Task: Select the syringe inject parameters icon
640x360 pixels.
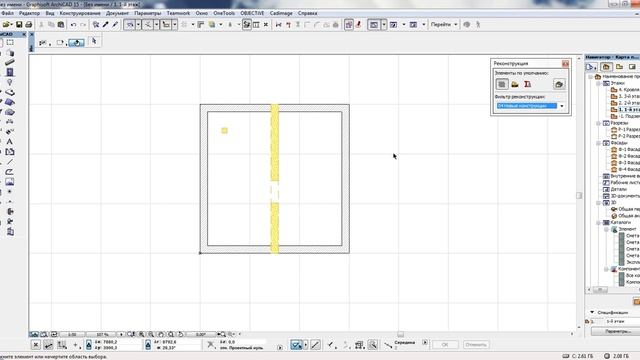Action: [116, 24]
